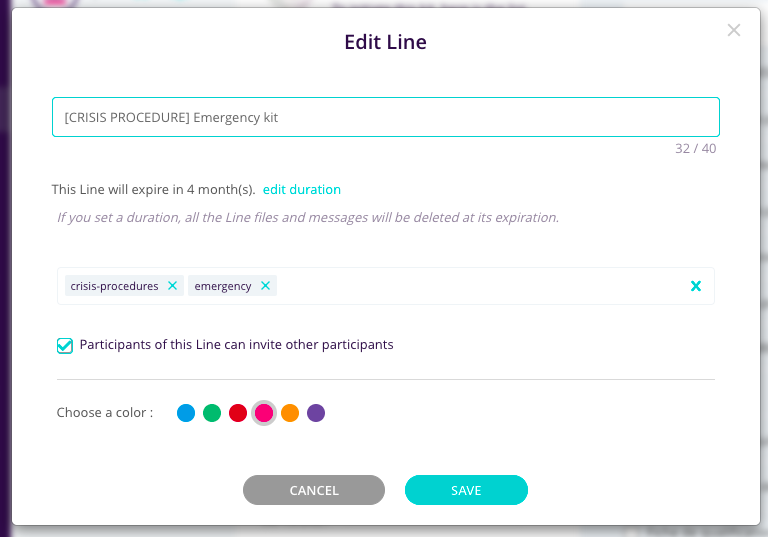Set the Line color to orange
The width and height of the screenshot is (768, 537).
[290, 413]
